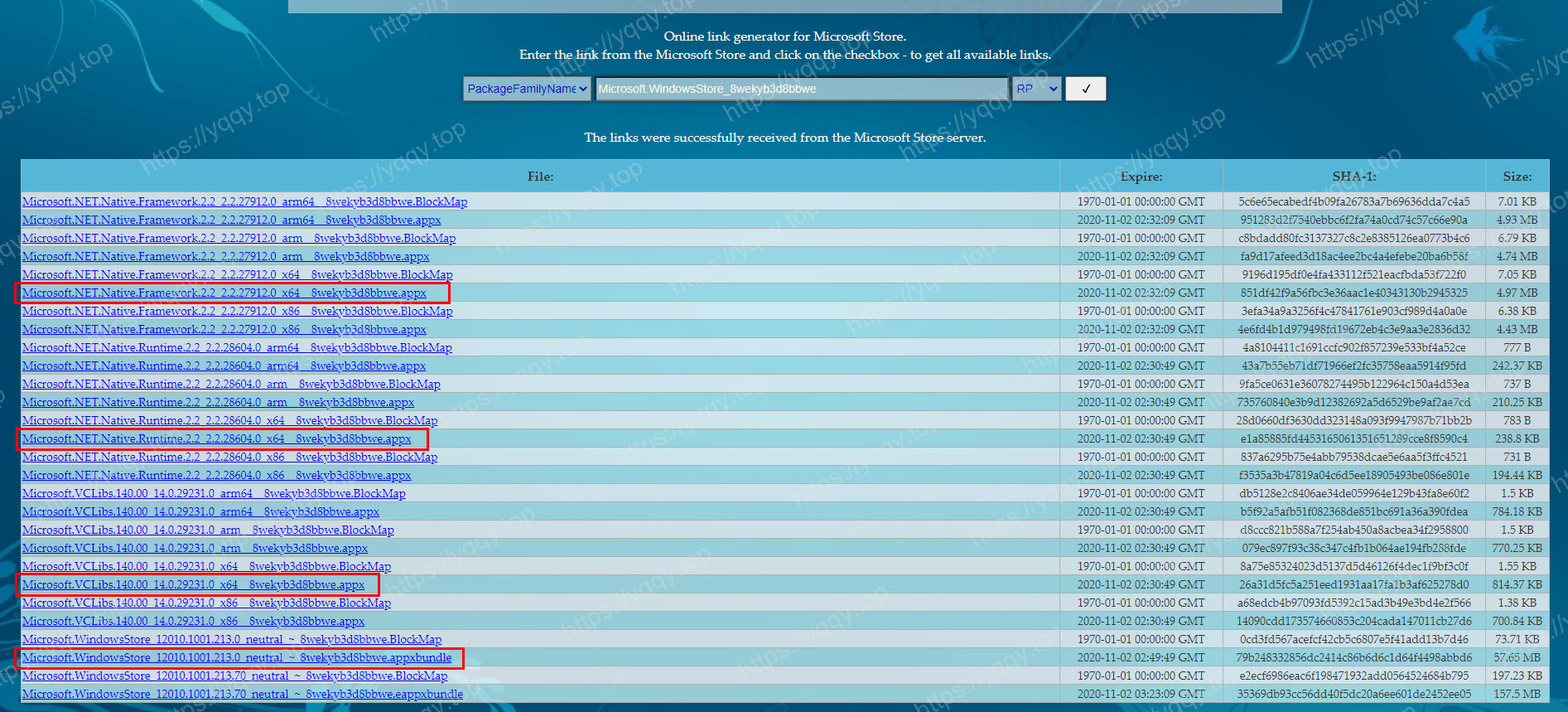This screenshot has width=1568, height=712.
Task: Download VCLibs.140.00 arm64 appx file
Action: (200, 511)
